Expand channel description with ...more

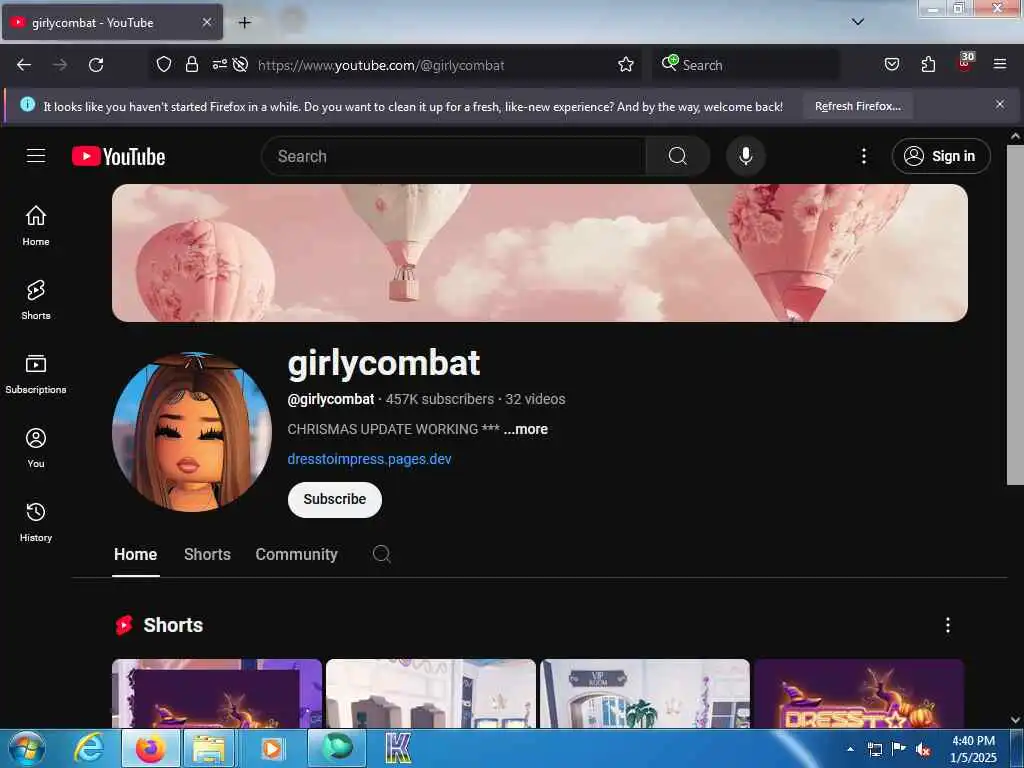(x=526, y=429)
